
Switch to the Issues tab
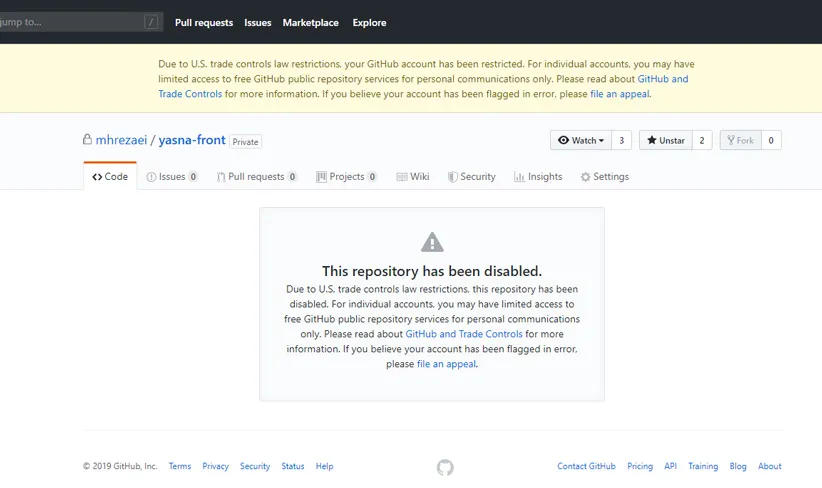click(172, 177)
